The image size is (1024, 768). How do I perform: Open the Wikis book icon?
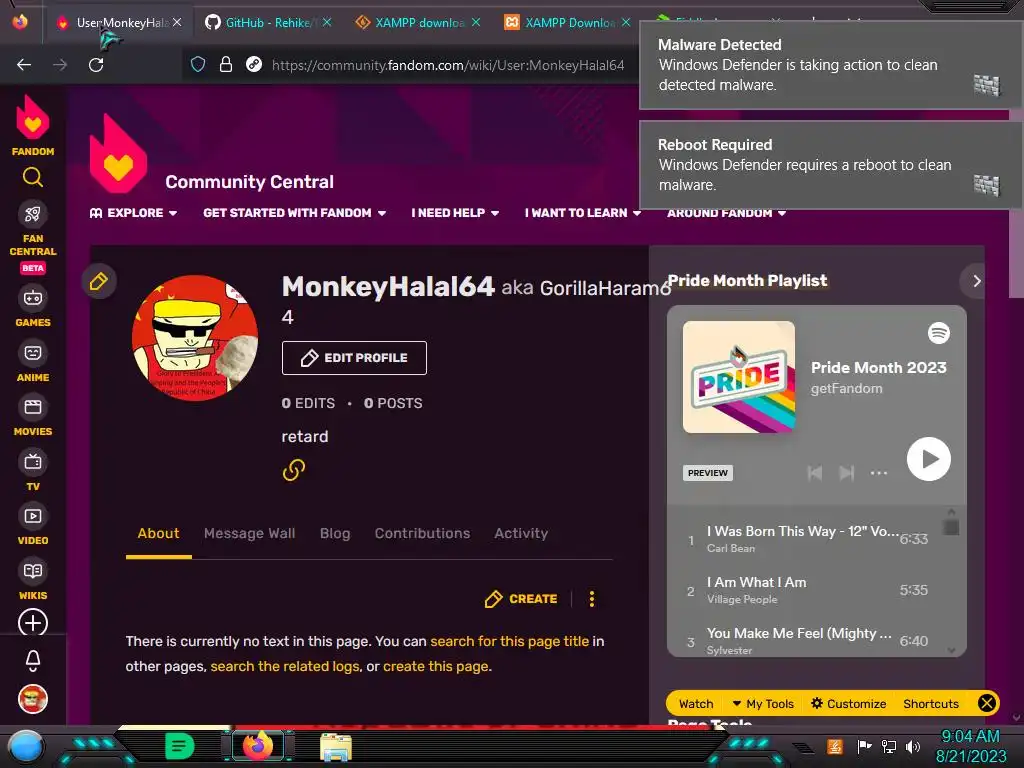click(x=33, y=571)
